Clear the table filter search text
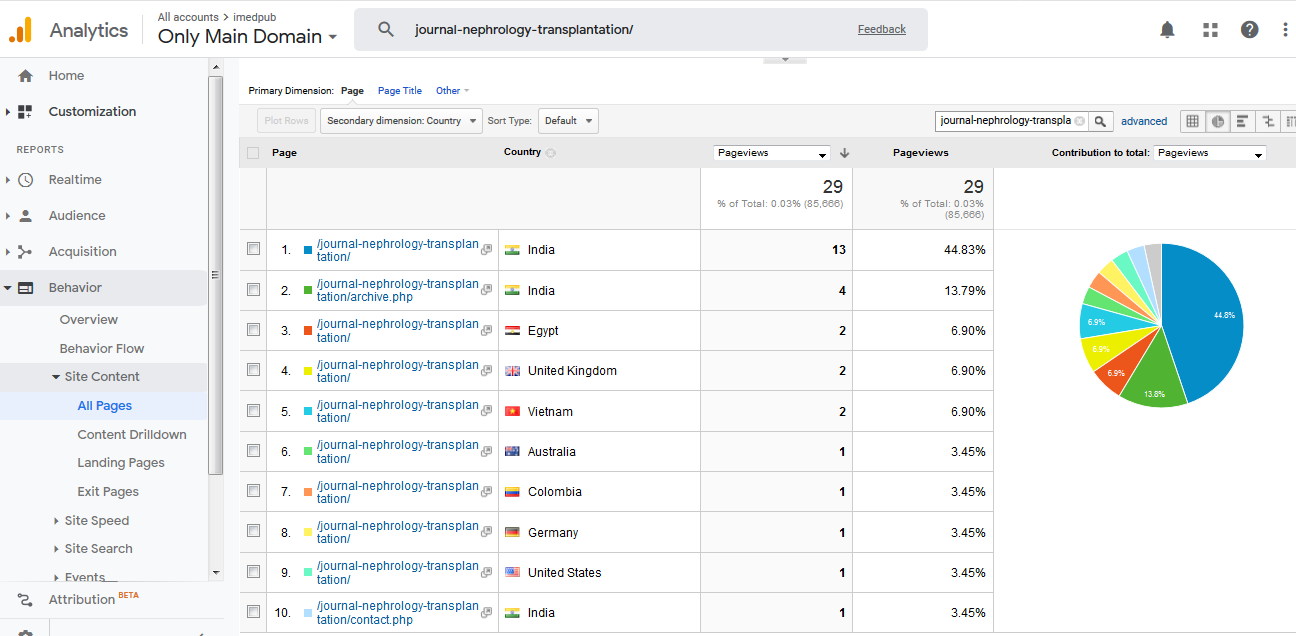 click(x=1079, y=121)
